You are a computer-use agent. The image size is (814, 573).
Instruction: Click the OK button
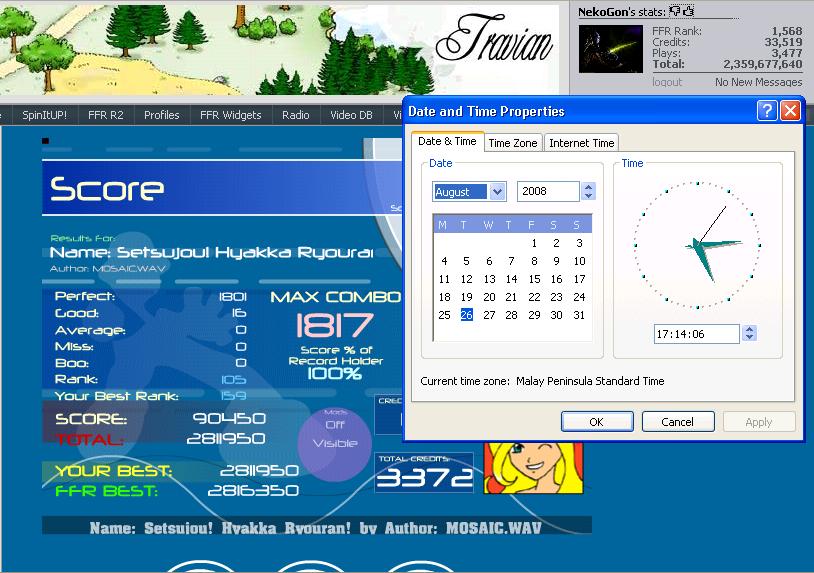pyautogui.click(x=597, y=421)
